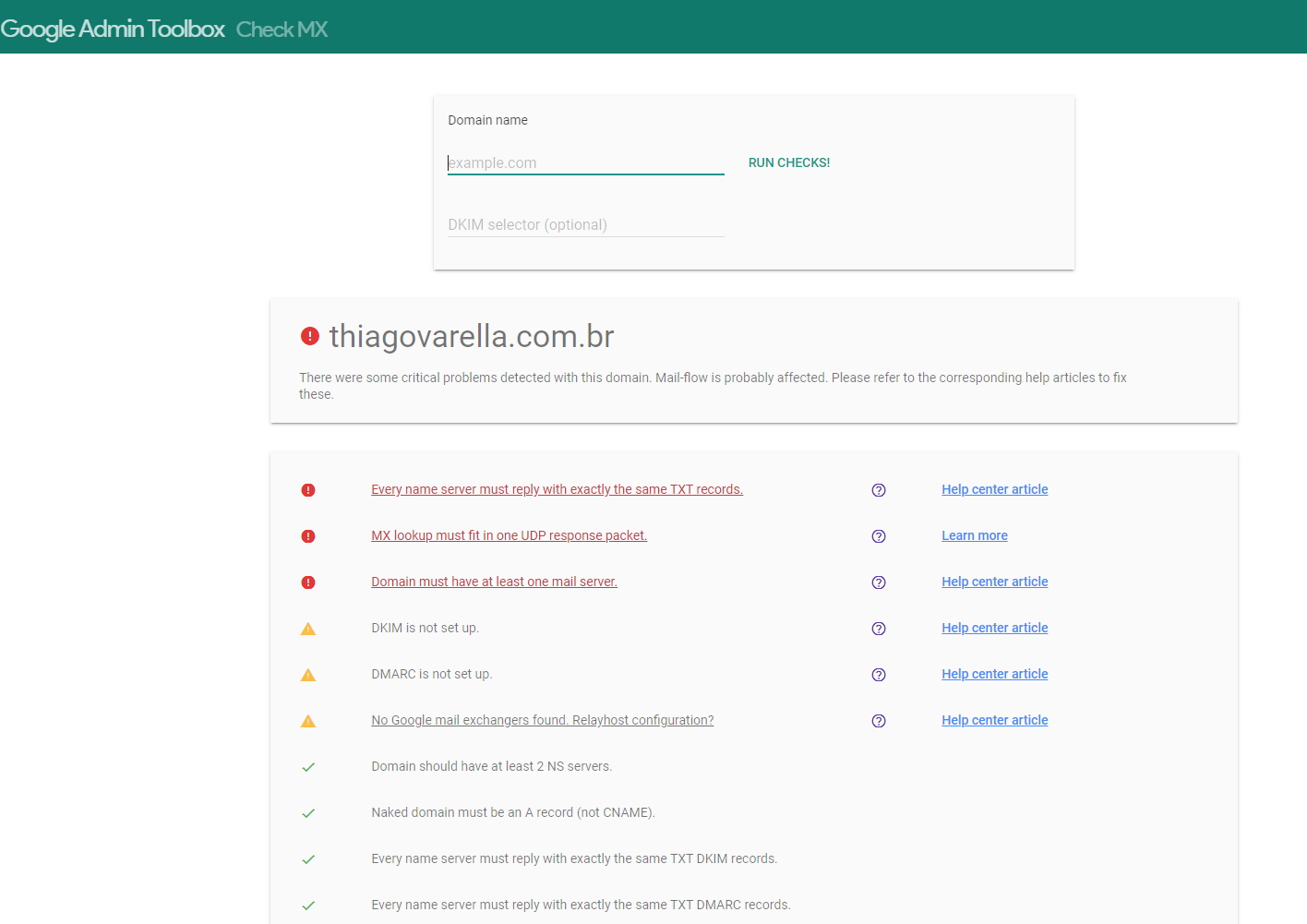Screen dimensions: 1307x924
Task: Focus the DKIM selector optional field
Action: tap(585, 224)
